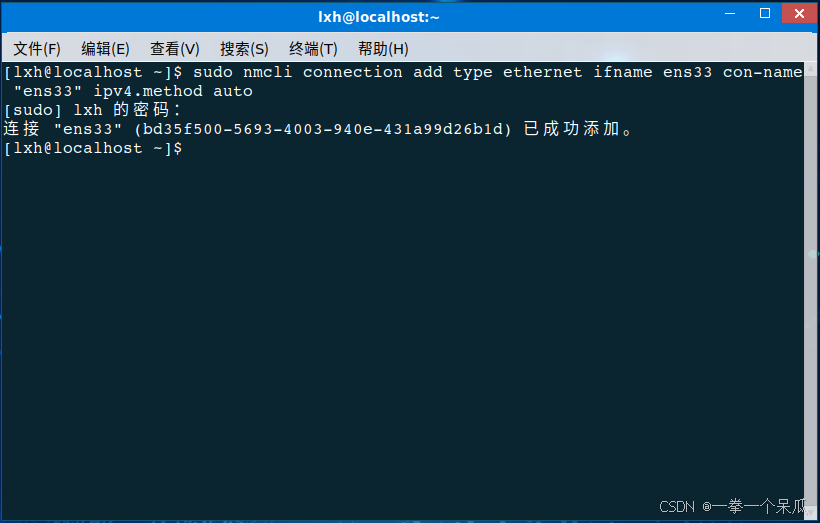Maximize the terminal window

tap(765, 14)
